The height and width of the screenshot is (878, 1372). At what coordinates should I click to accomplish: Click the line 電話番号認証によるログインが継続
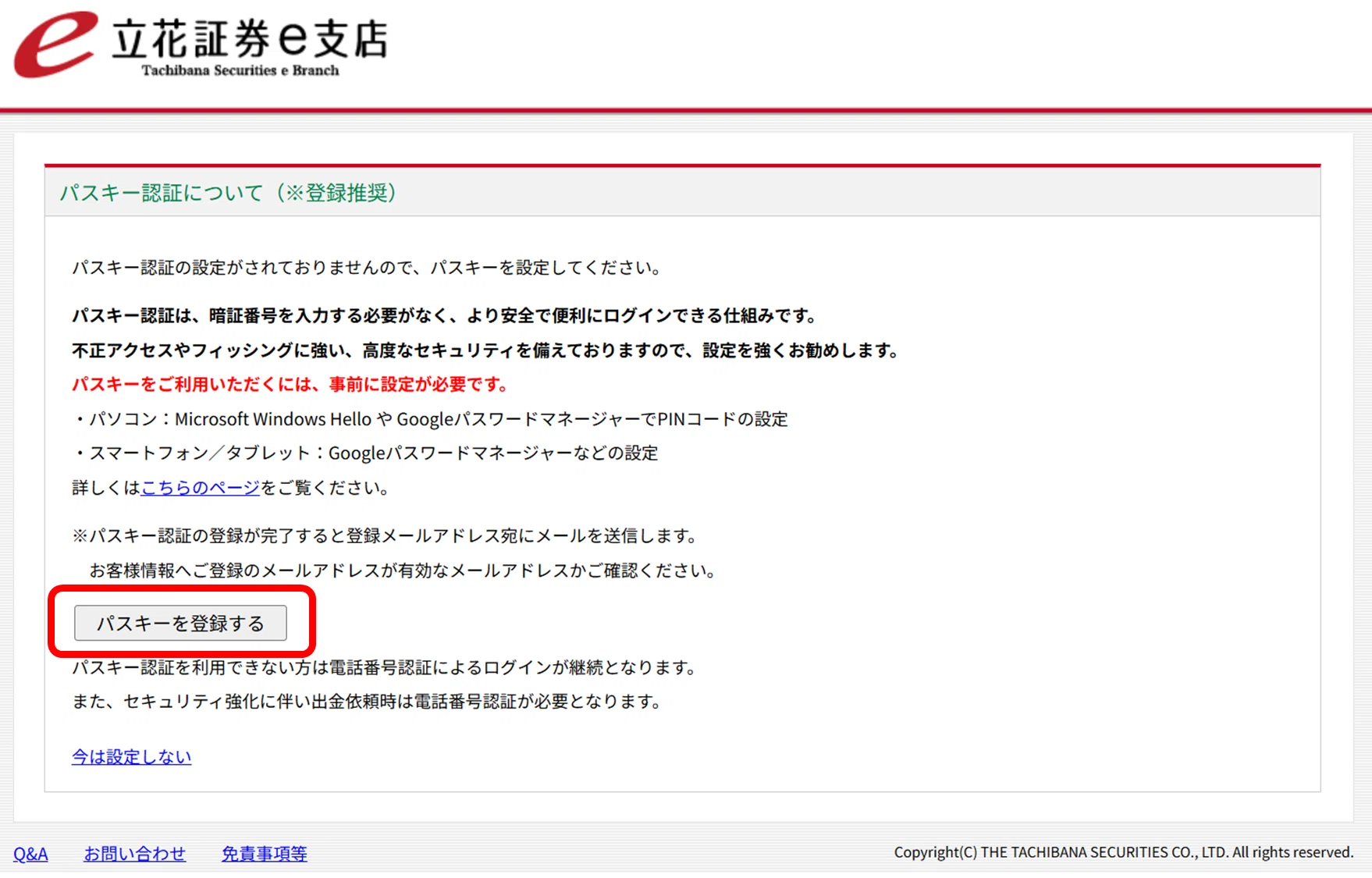click(384, 667)
